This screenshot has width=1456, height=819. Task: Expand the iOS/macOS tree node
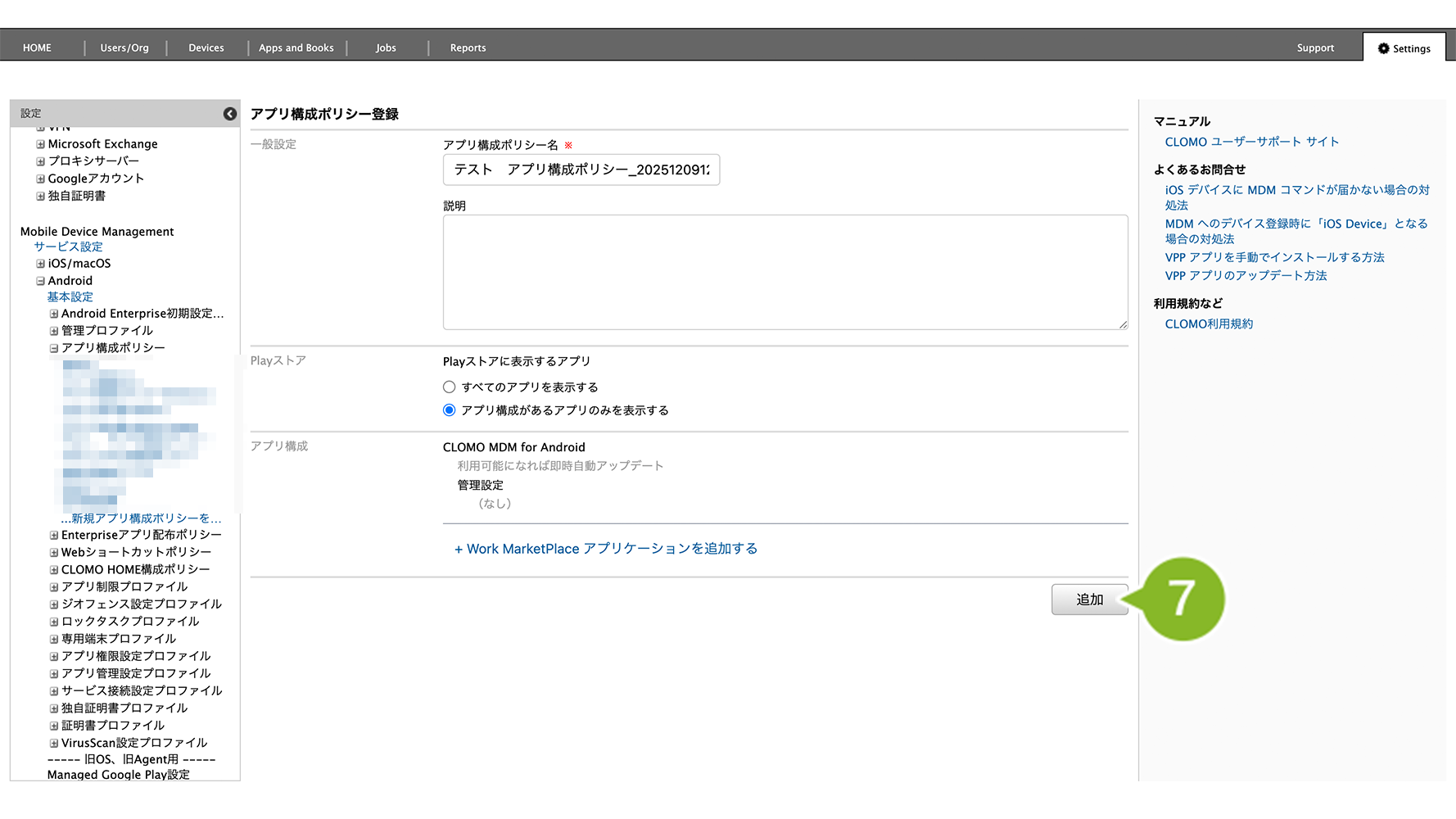click(x=40, y=264)
